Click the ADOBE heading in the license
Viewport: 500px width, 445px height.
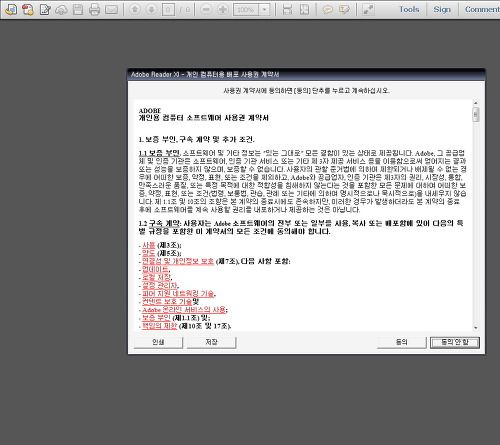point(150,110)
